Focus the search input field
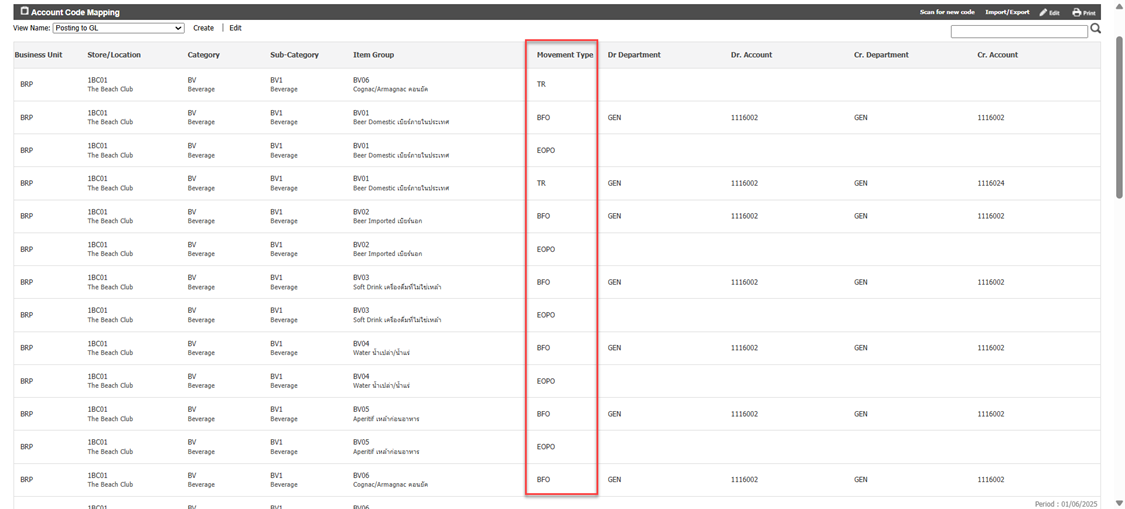 pyautogui.click(x=1018, y=32)
